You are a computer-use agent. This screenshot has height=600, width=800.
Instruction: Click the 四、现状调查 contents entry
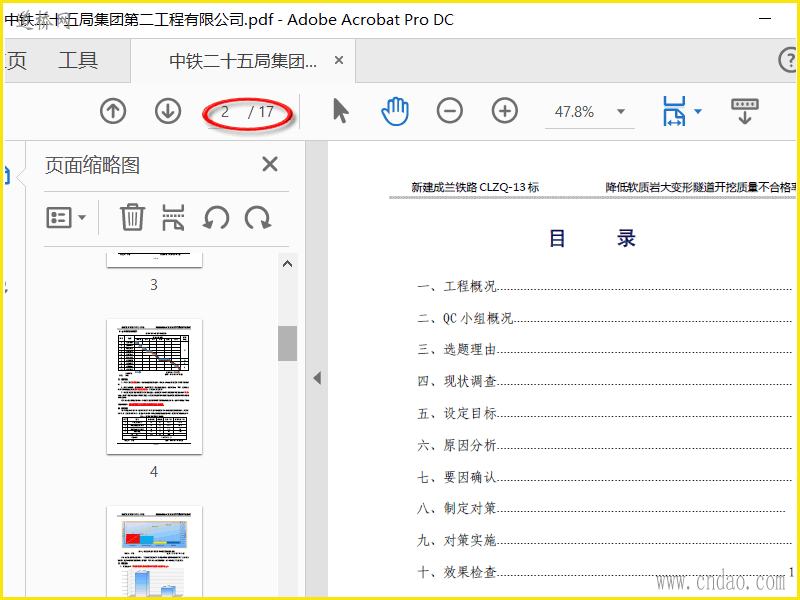pyautogui.click(x=604, y=381)
